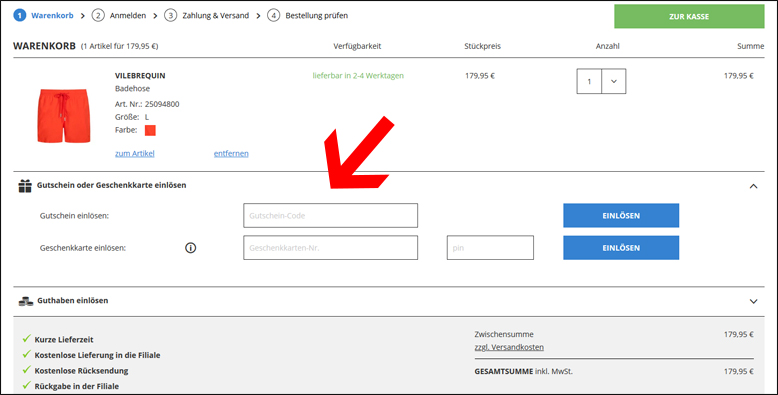
Task: Click the VILEBREQUIN brand name
Action: (x=140, y=75)
